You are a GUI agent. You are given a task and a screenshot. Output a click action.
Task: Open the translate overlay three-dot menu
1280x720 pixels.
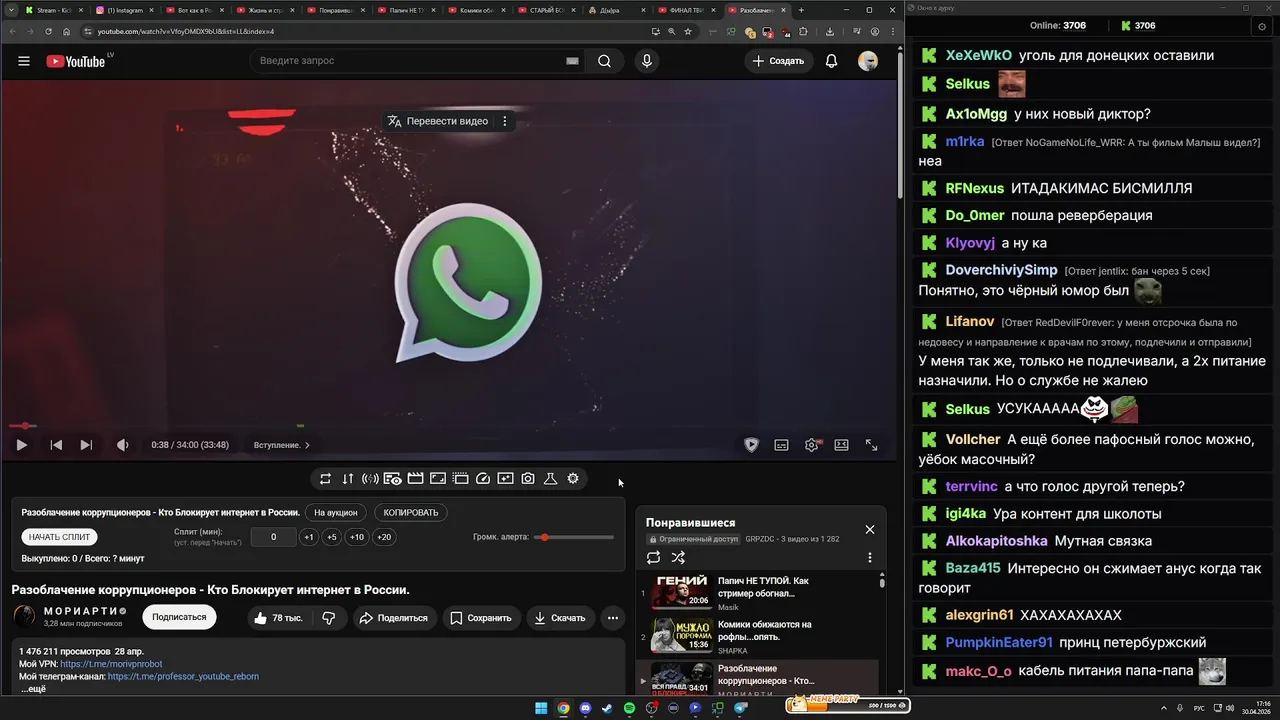[x=504, y=121]
